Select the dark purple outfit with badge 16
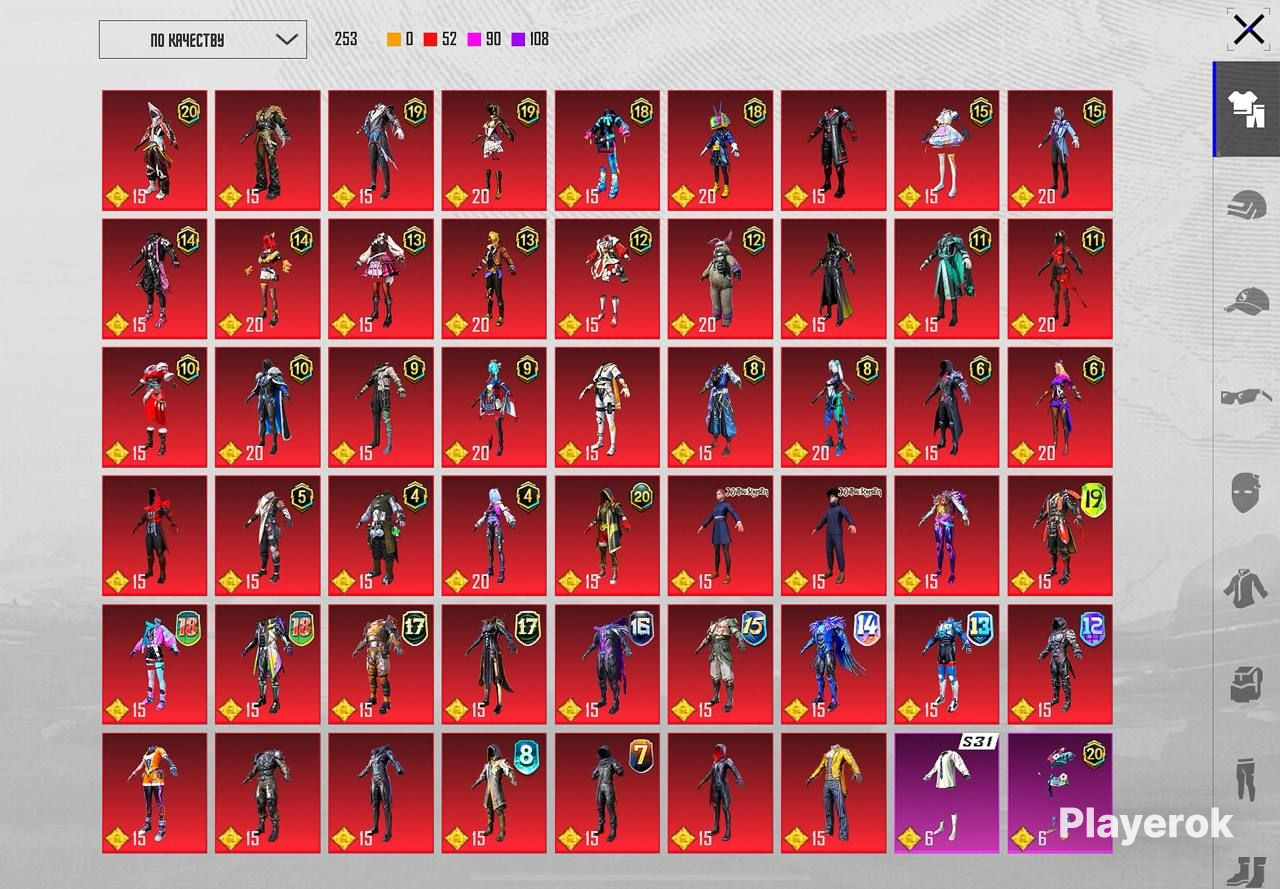The height and width of the screenshot is (889, 1280). click(608, 664)
